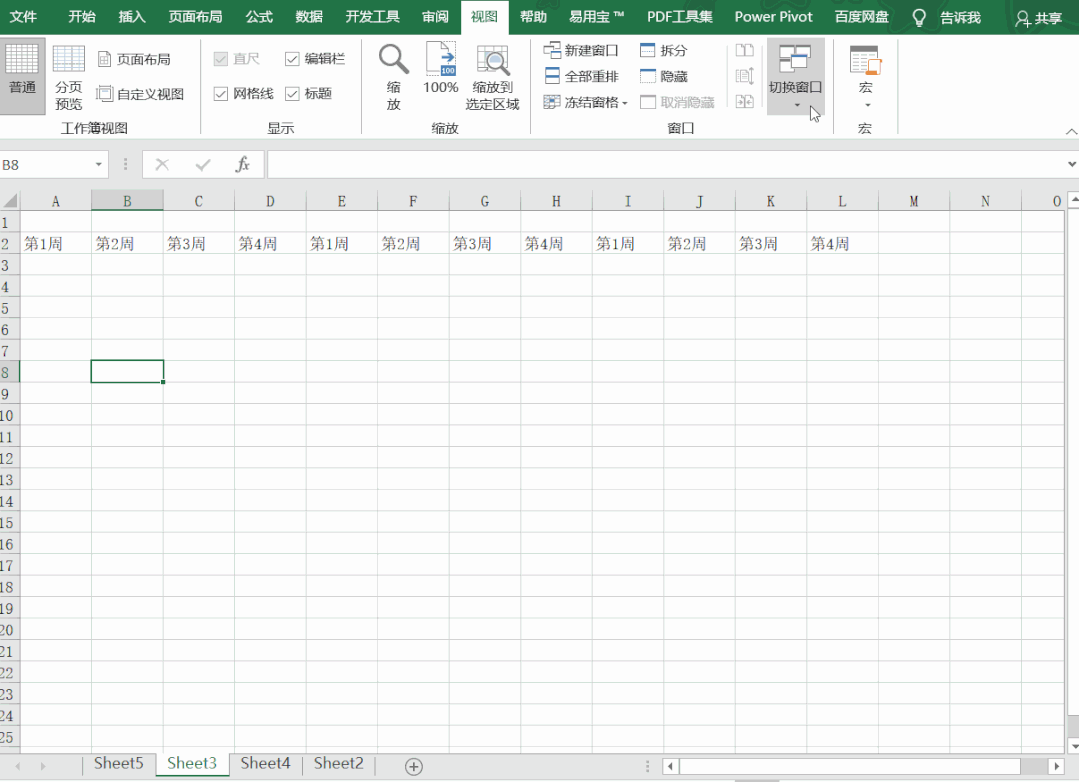Click the formula bar cancel X icon

[162, 165]
